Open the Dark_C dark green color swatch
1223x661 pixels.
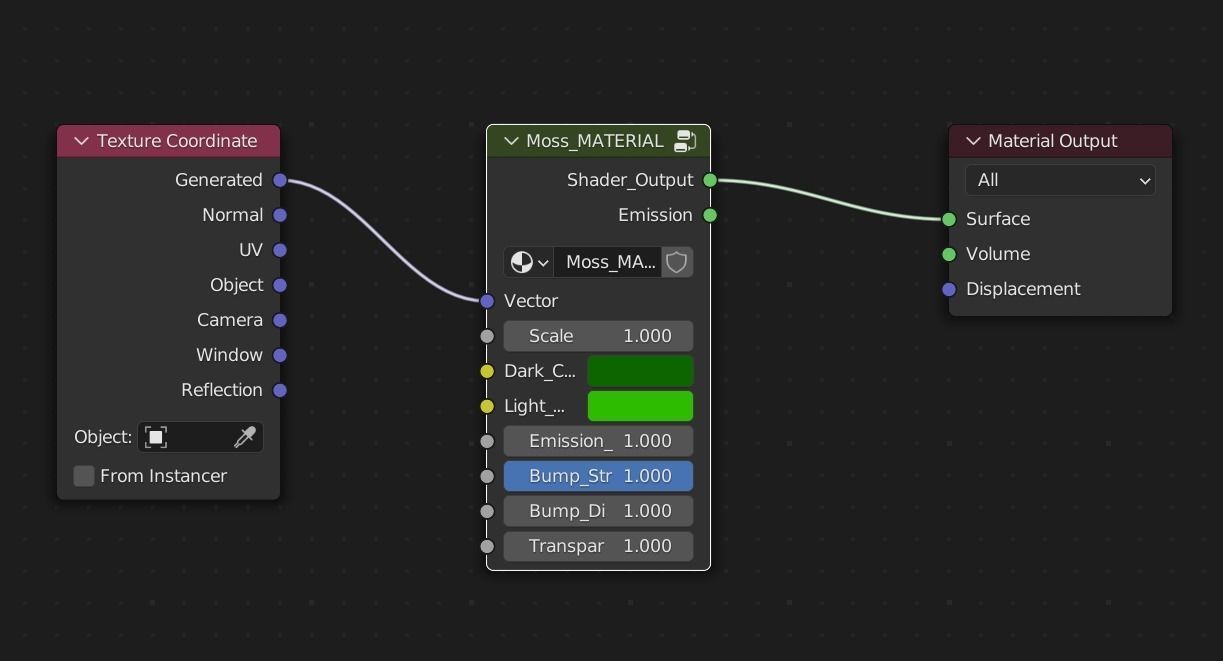point(640,371)
